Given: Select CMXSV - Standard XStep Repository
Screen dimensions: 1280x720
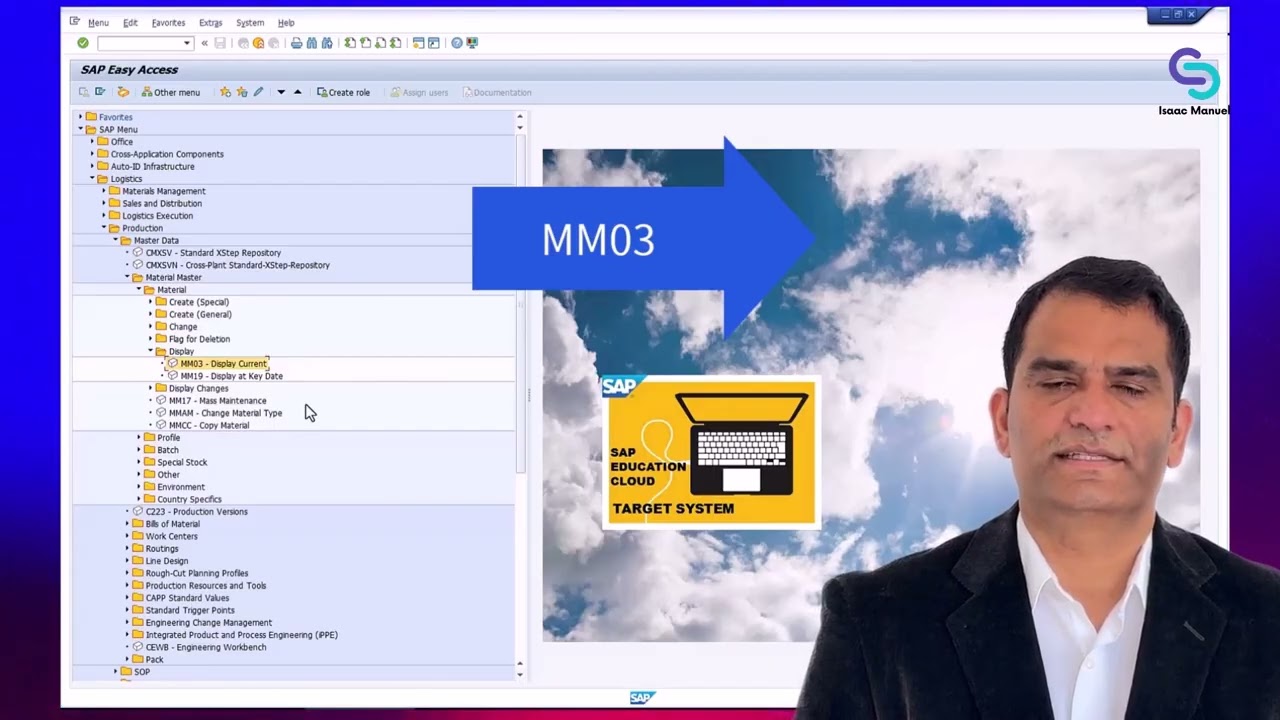Looking at the screenshot, I should pos(213,253).
